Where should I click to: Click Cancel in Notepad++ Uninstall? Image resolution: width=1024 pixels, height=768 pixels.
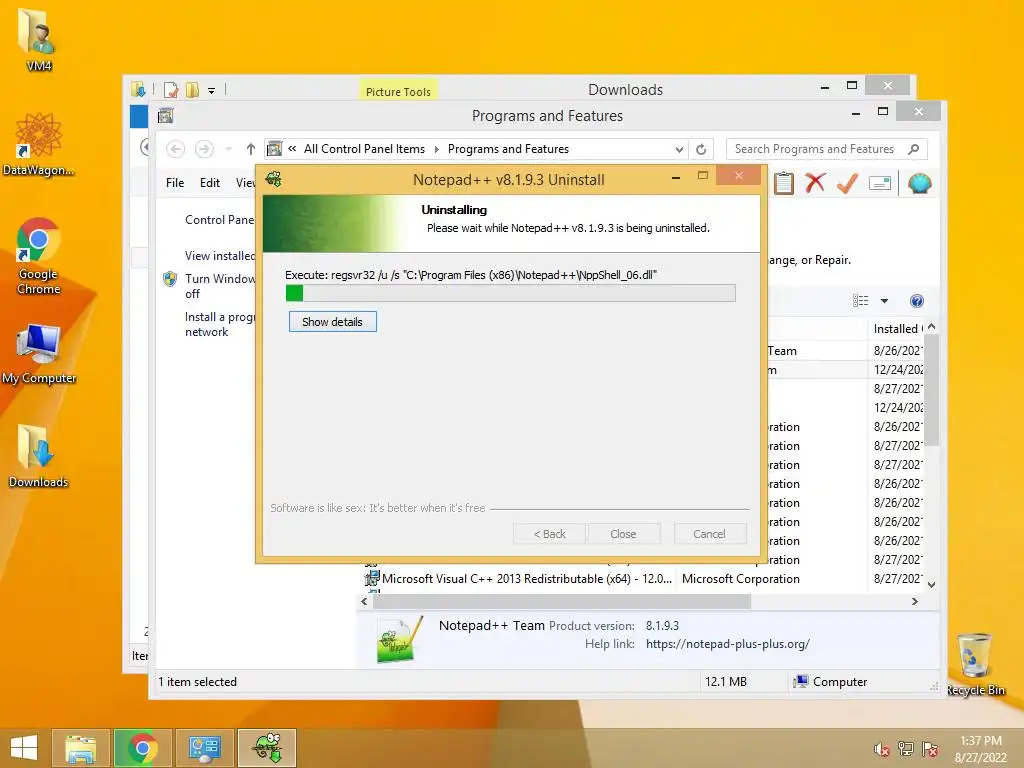(709, 534)
